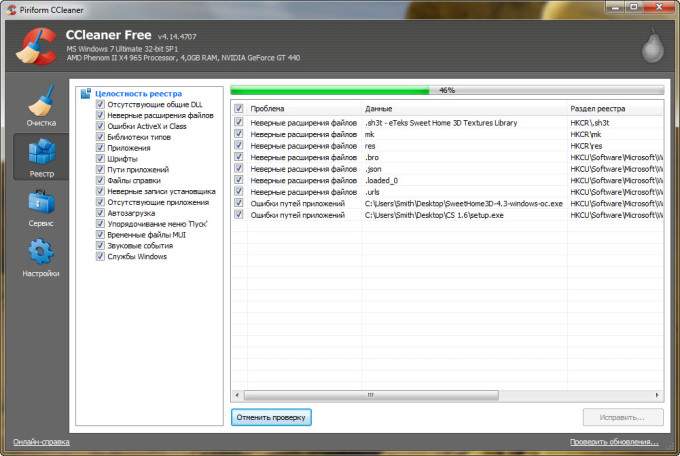
Task: Open the Онлайн-справка link
Action: (41, 442)
